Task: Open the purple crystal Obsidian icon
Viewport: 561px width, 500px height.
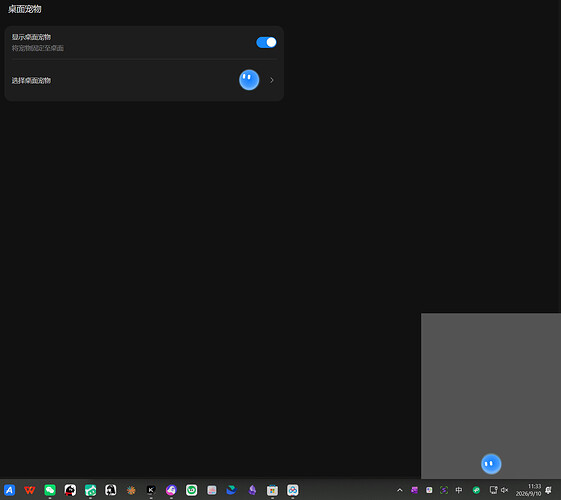Action: coord(252,490)
